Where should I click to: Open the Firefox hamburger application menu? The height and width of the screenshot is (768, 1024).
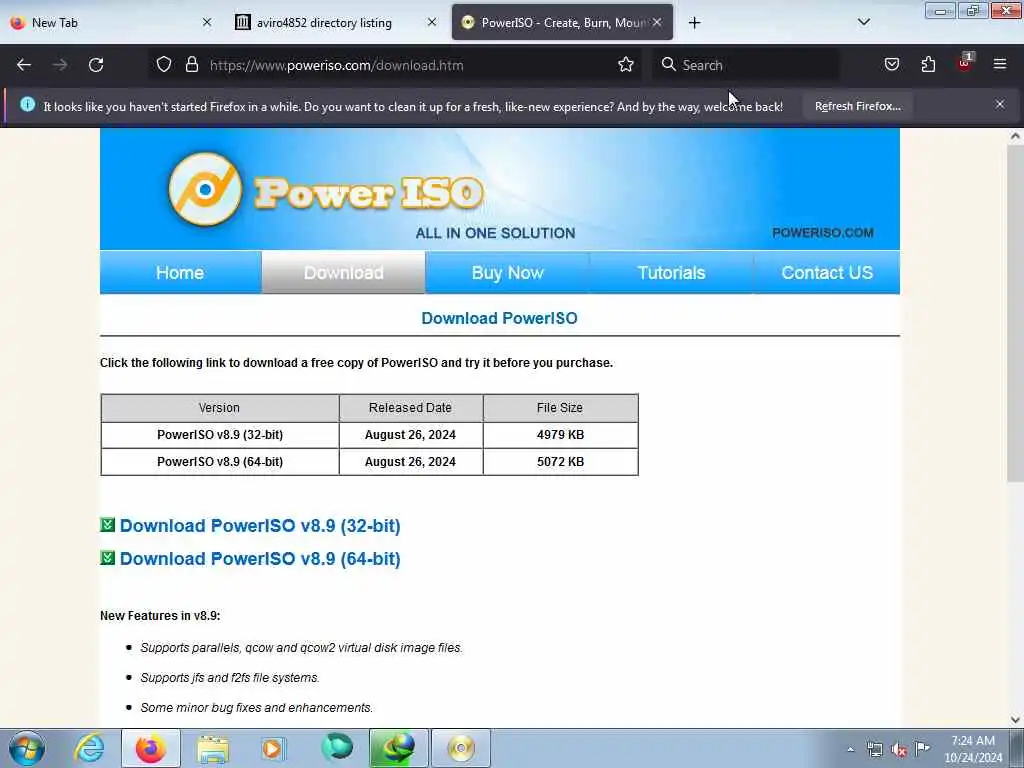tap(999, 64)
